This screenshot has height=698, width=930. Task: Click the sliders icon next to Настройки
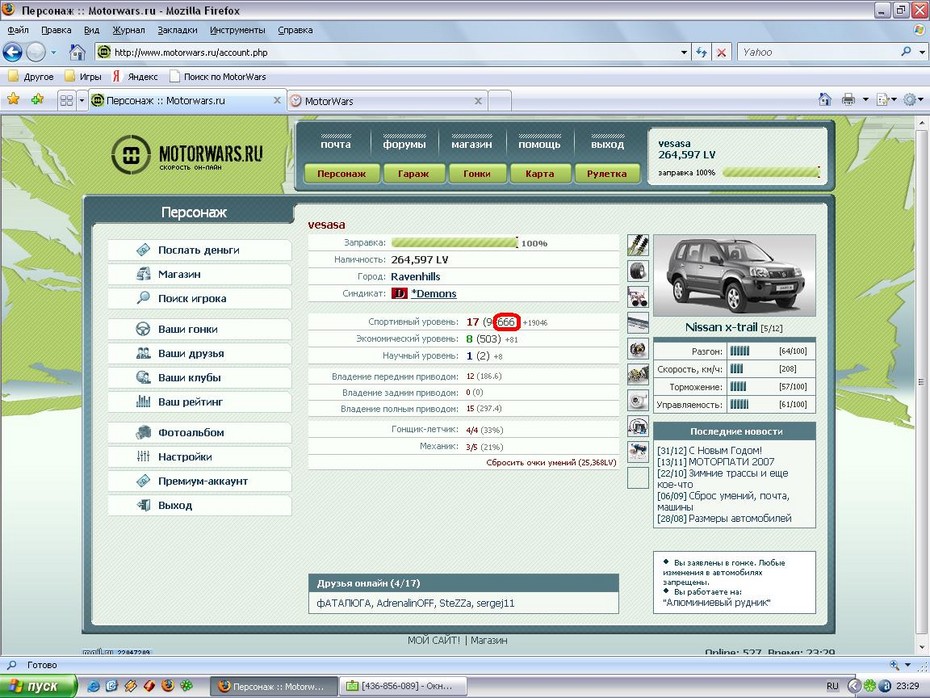click(x=143, y=456)
